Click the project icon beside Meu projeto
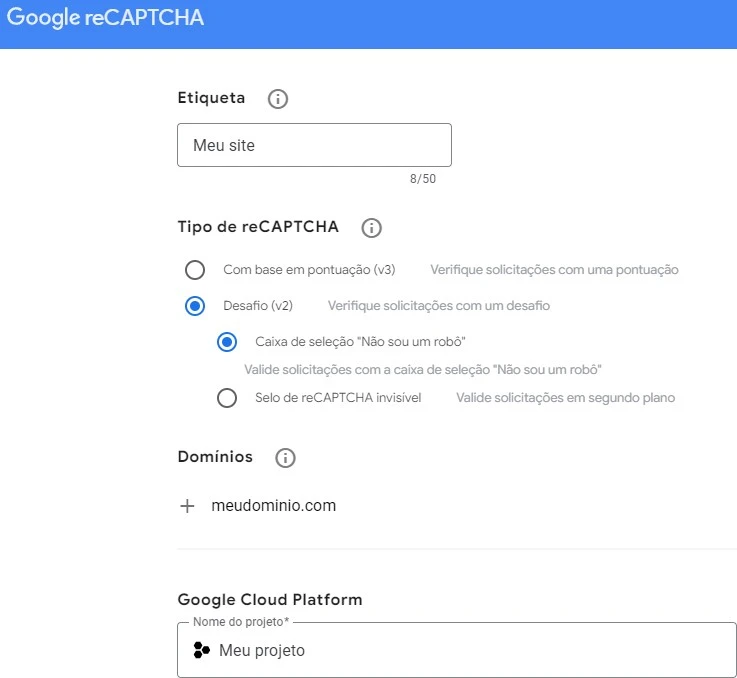Image resolution: width=737 pixels, height=678 pixels. pyautogui.click(x=202, y=650)
